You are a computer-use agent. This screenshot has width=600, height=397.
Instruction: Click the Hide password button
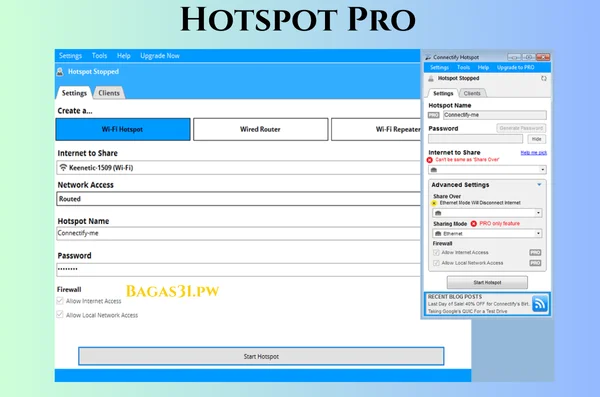point(536,139)
